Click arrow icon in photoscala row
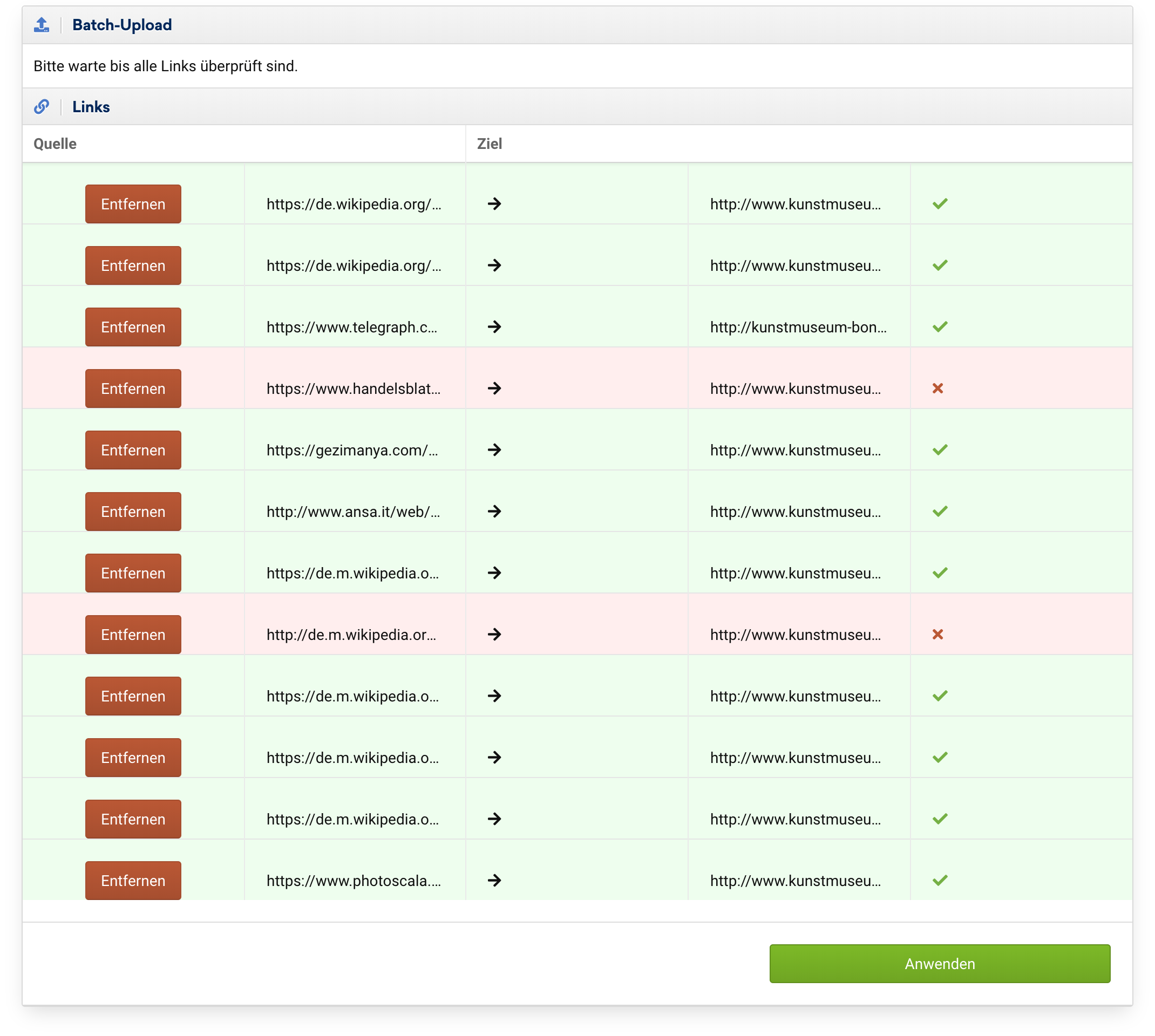 494,881
